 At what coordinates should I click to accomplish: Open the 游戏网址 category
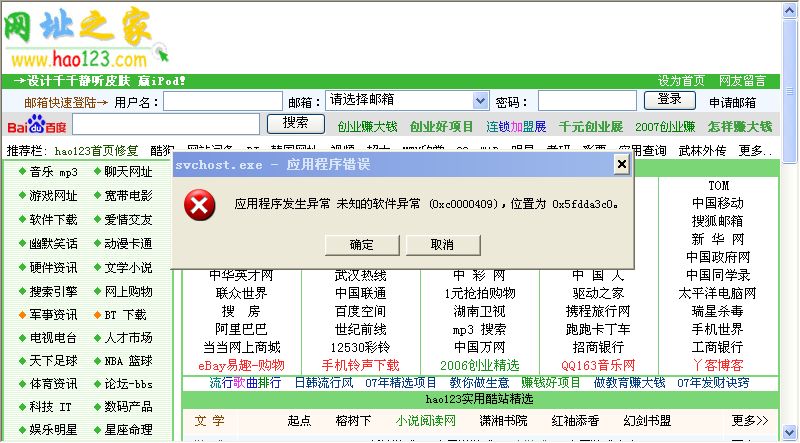tap(54, 195)
